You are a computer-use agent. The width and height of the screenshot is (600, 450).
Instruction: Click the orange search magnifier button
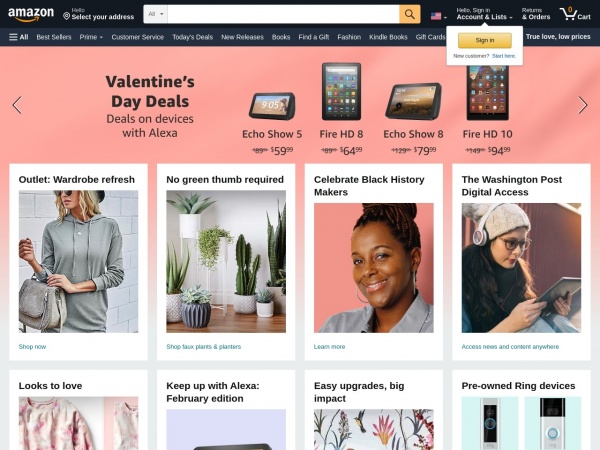(x=409, y=14)
